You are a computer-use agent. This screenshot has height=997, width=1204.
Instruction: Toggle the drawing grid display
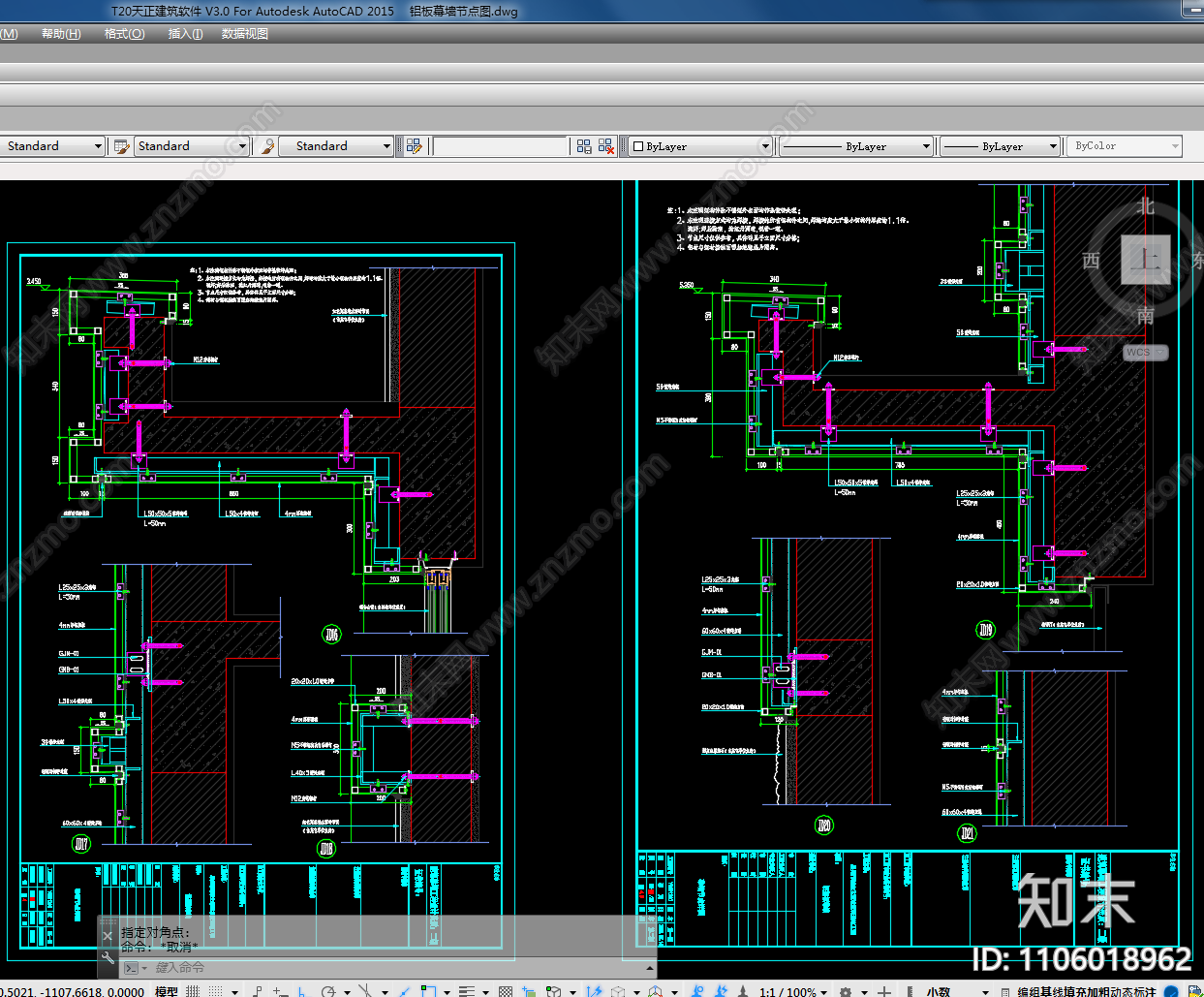click(192, 991)
